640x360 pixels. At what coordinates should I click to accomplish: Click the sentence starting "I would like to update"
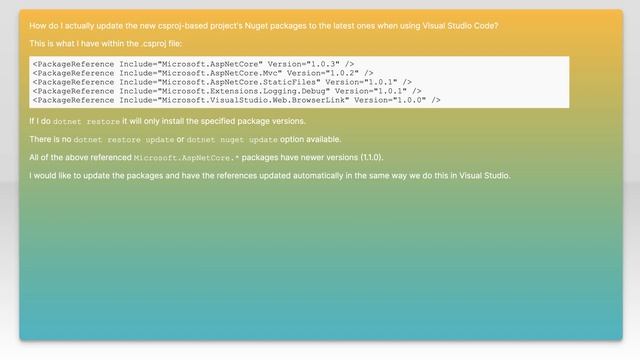coord(270,176)
